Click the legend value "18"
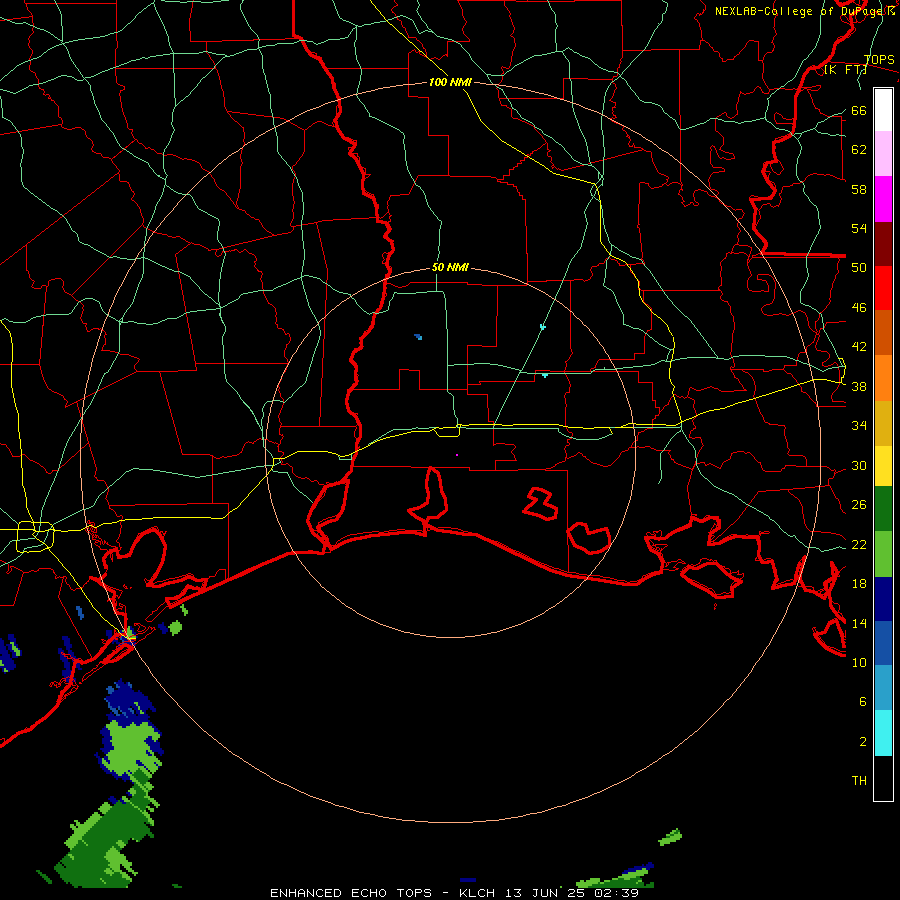This screenshot has height=900, width=900. click(x=859, y=584)
